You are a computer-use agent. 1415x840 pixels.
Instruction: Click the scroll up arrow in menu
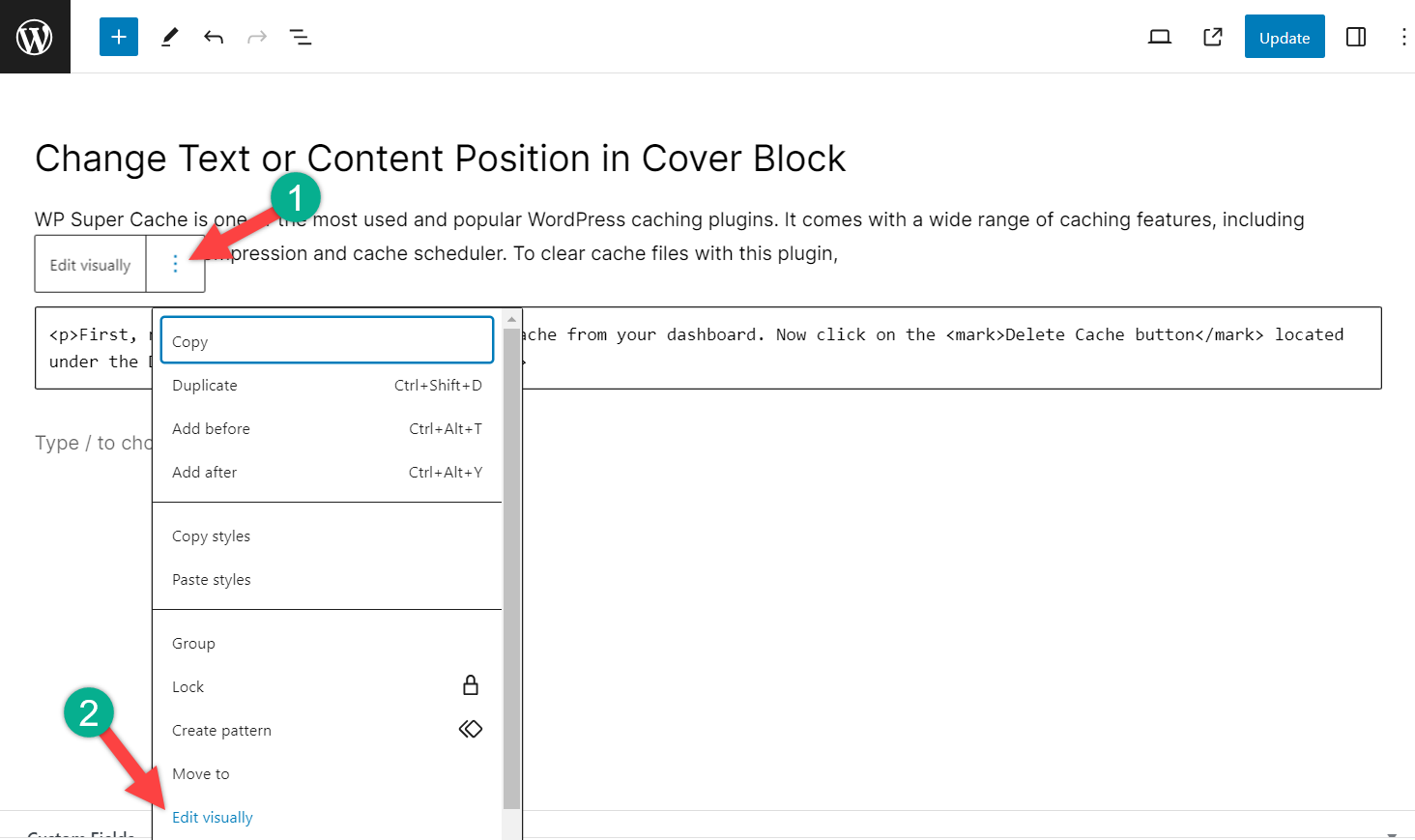511,319
